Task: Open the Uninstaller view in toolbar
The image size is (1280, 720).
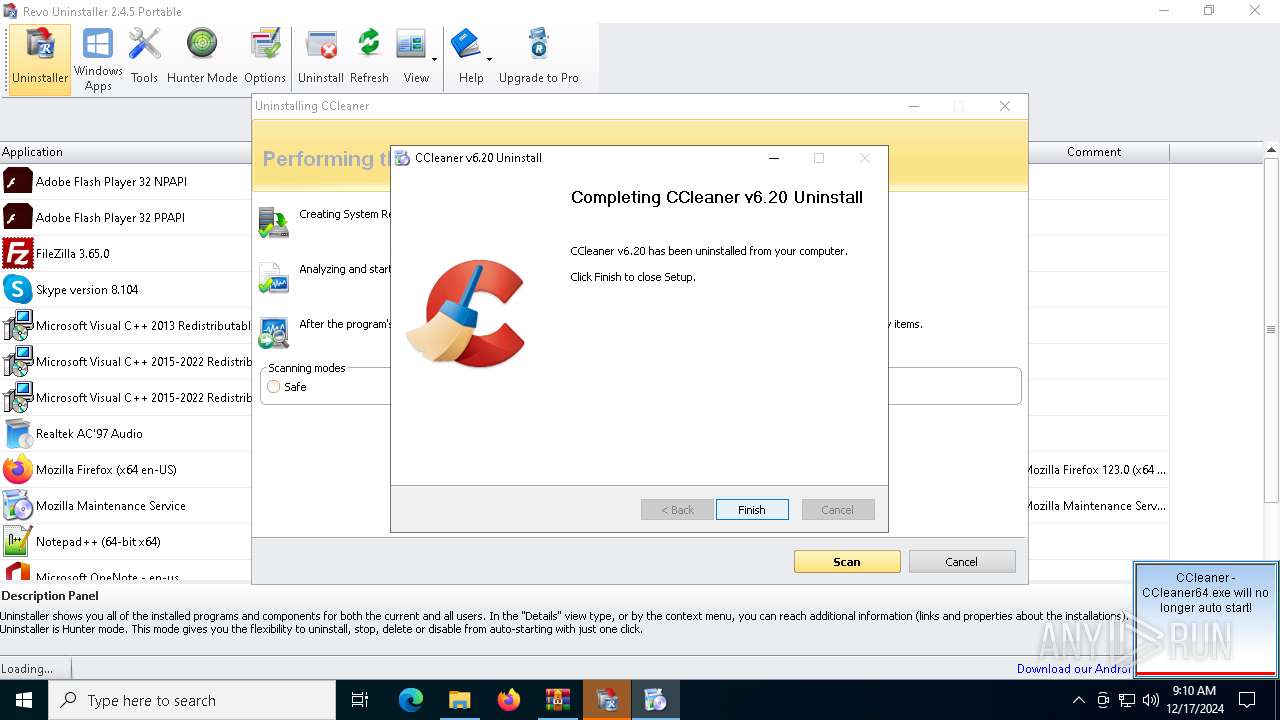Action: click(40, 59)
